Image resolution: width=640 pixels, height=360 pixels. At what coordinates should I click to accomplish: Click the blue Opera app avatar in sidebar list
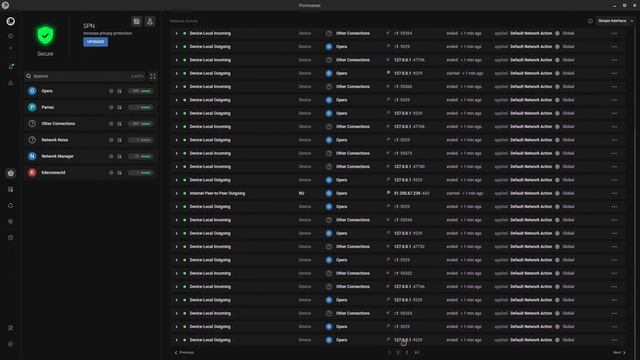32,91
